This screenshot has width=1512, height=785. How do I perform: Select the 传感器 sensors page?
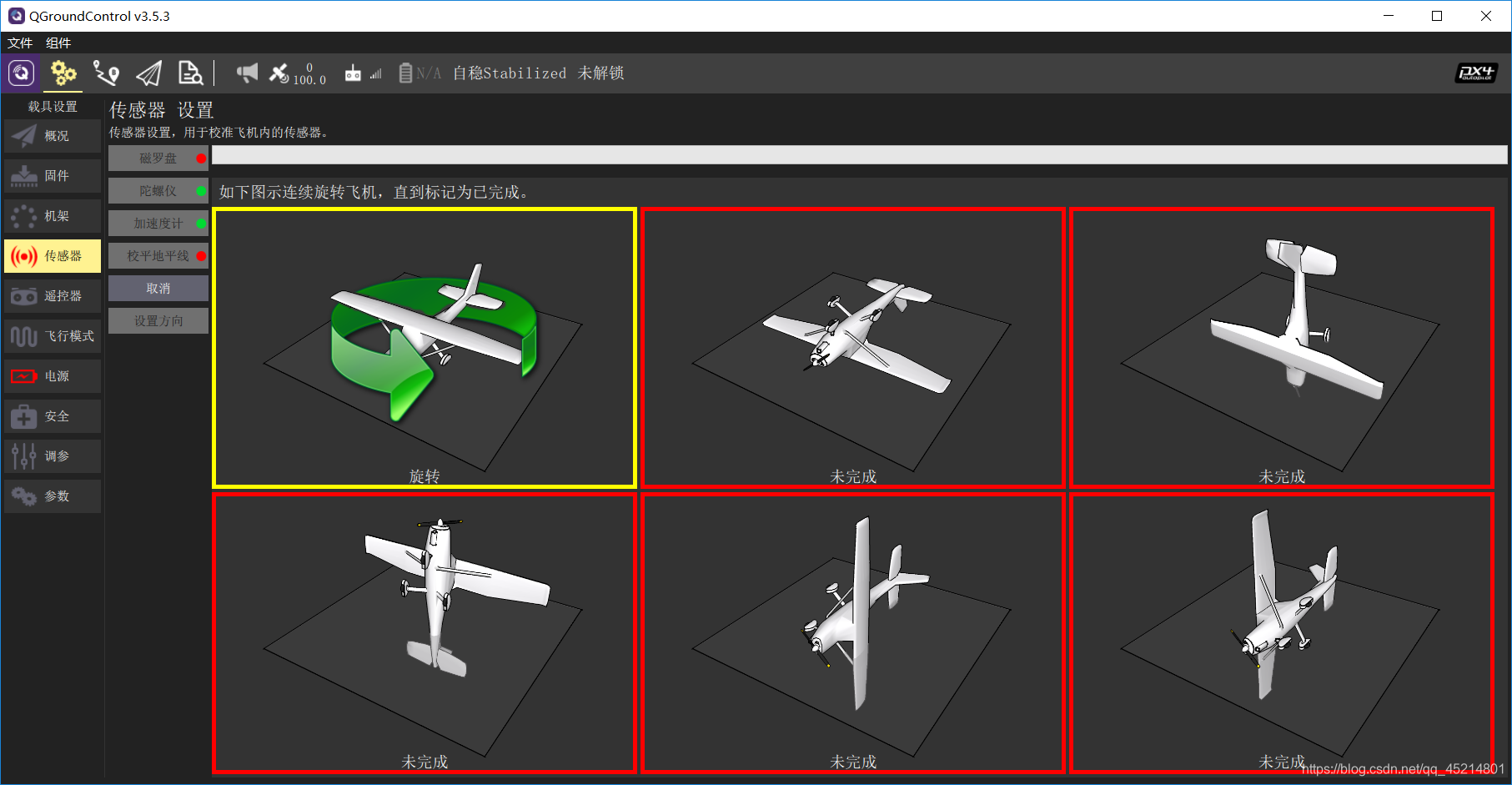click(53, 256)
